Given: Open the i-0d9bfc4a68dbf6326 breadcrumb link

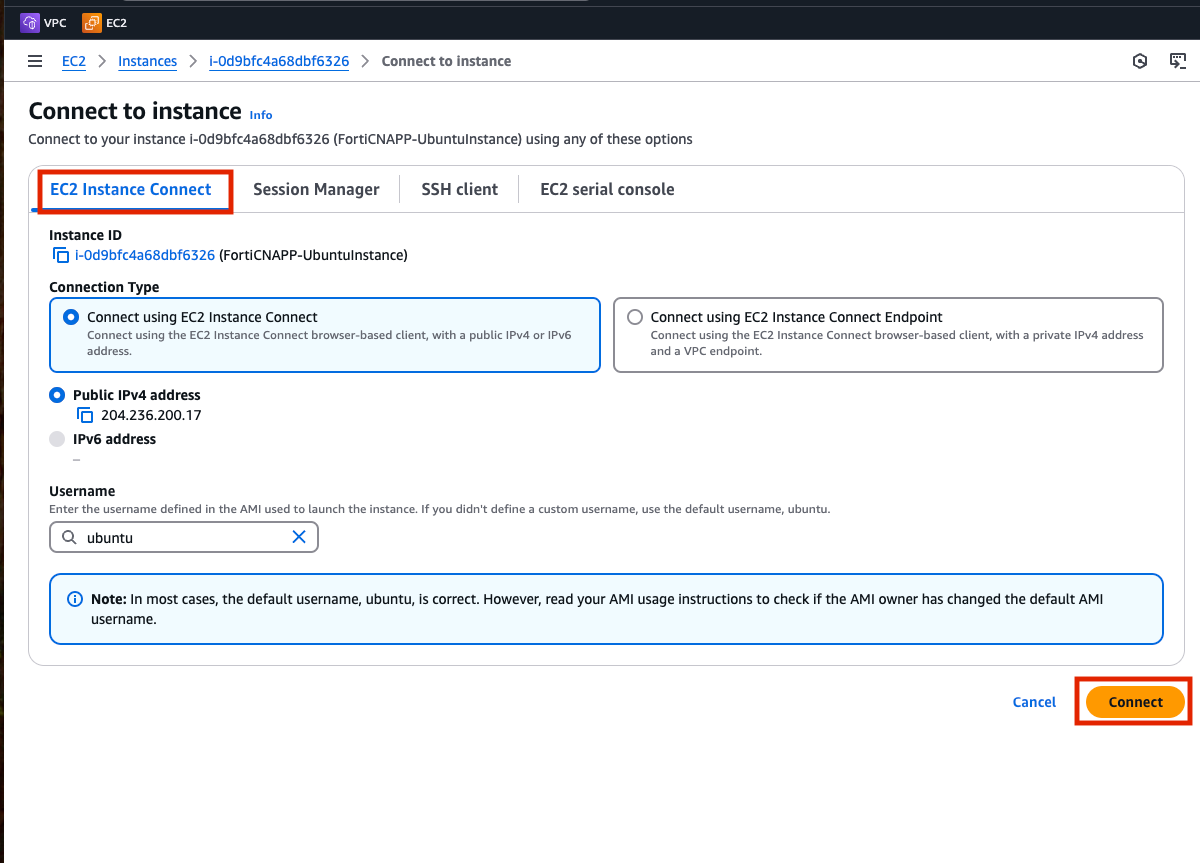Looking at the screenshot, I should point(279,61).
